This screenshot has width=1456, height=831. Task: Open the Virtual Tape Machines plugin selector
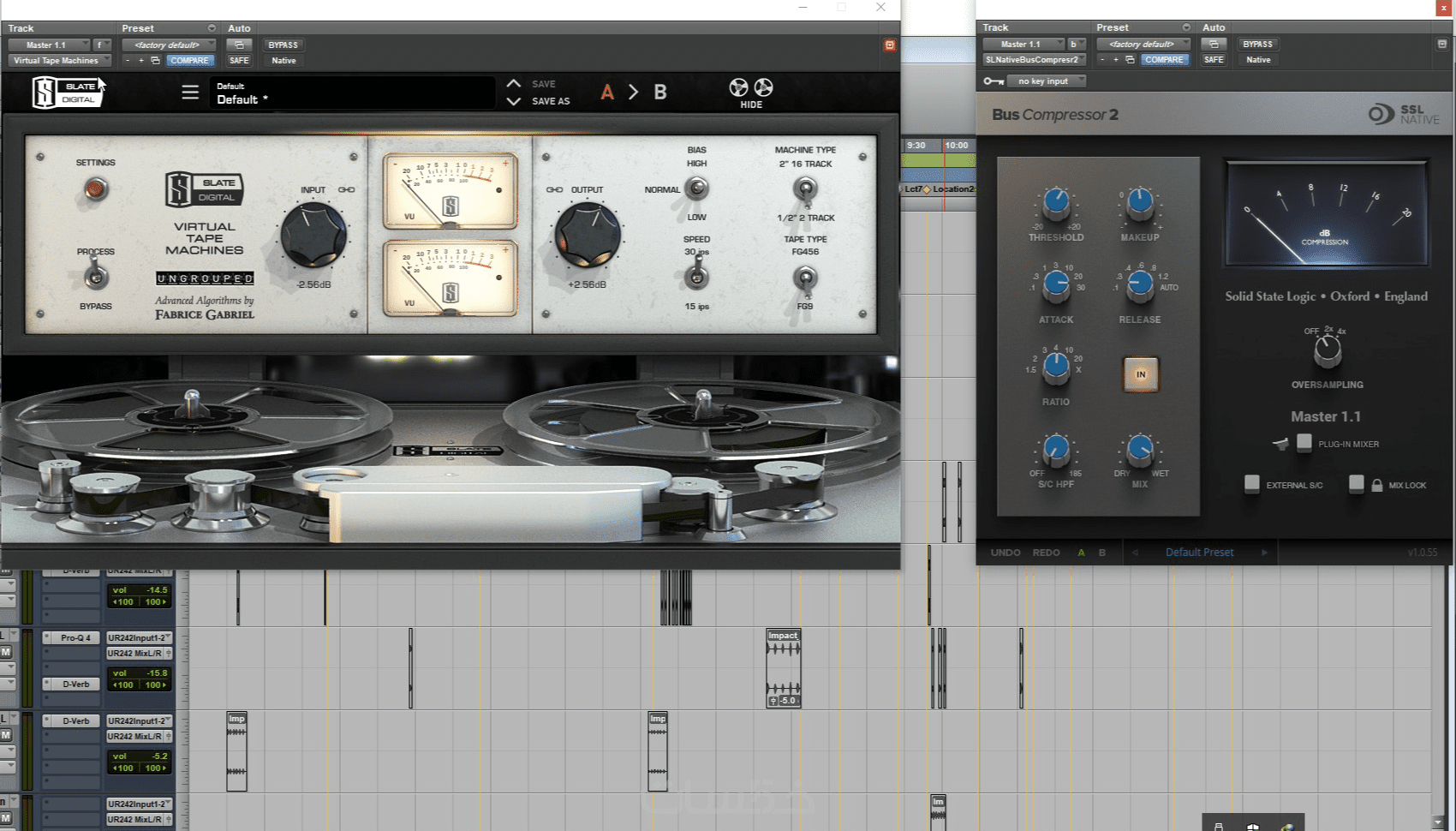point(60,61)
